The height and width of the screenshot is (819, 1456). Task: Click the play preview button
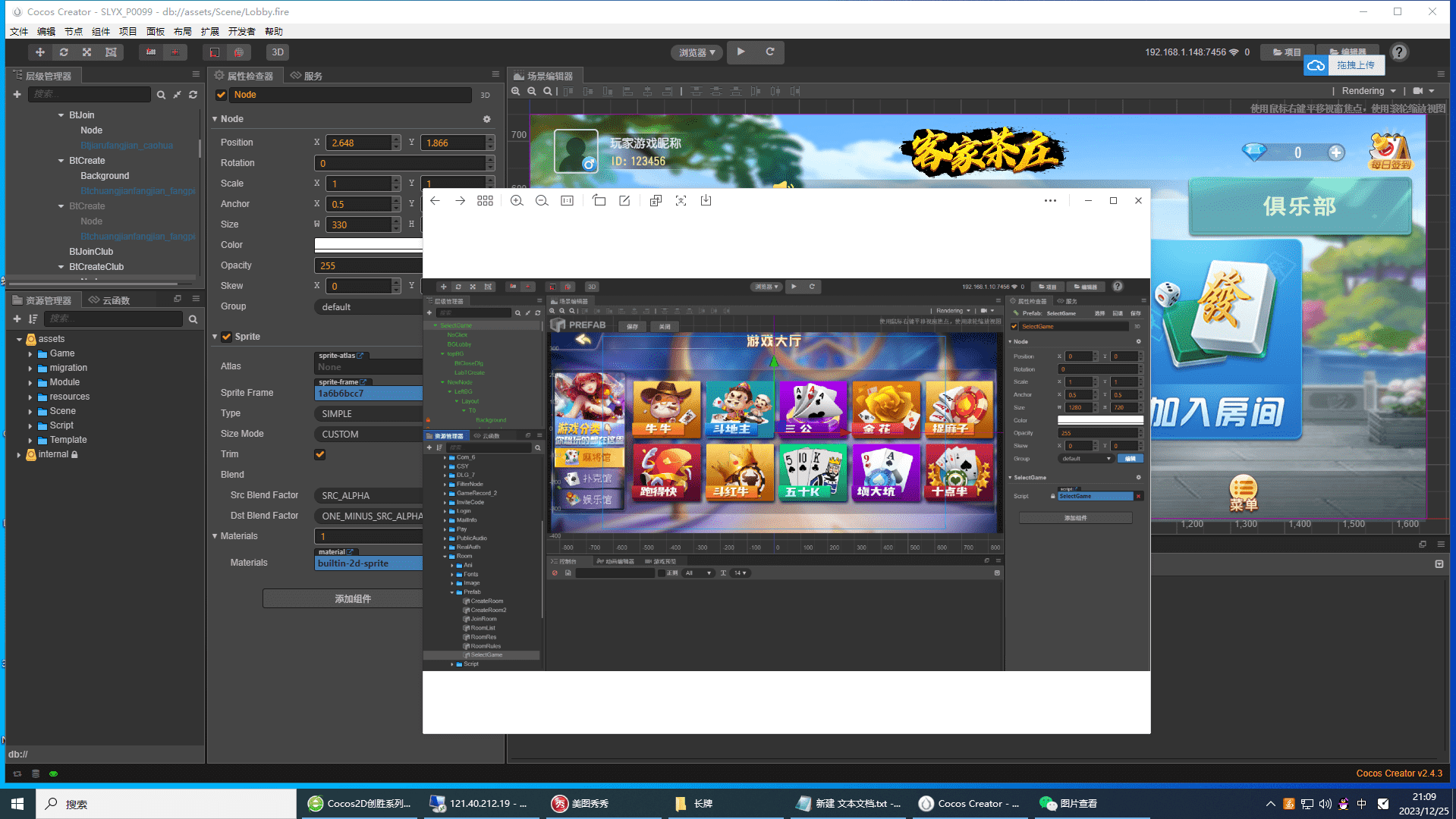pos(741,52)
